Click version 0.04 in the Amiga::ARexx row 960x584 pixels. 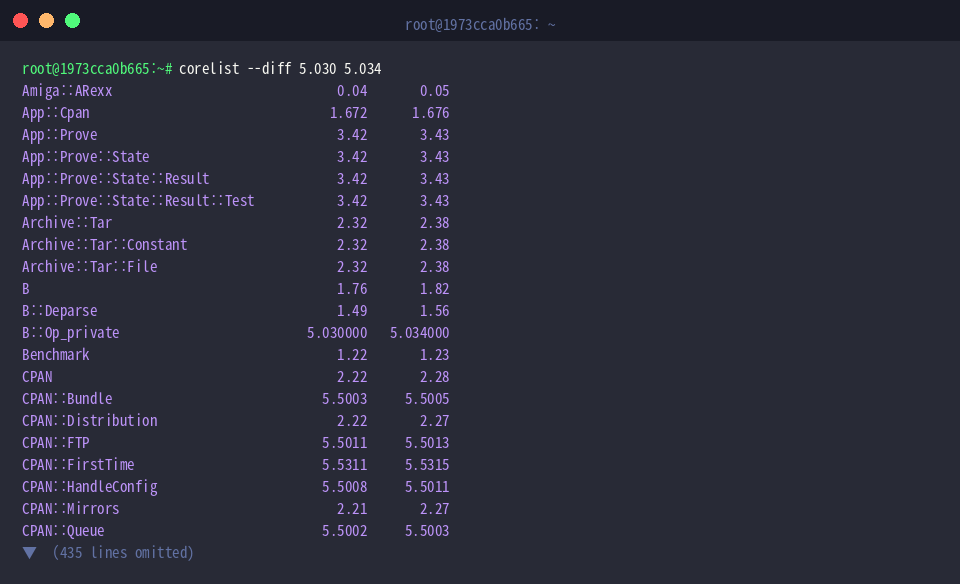(x=352, y=91)
